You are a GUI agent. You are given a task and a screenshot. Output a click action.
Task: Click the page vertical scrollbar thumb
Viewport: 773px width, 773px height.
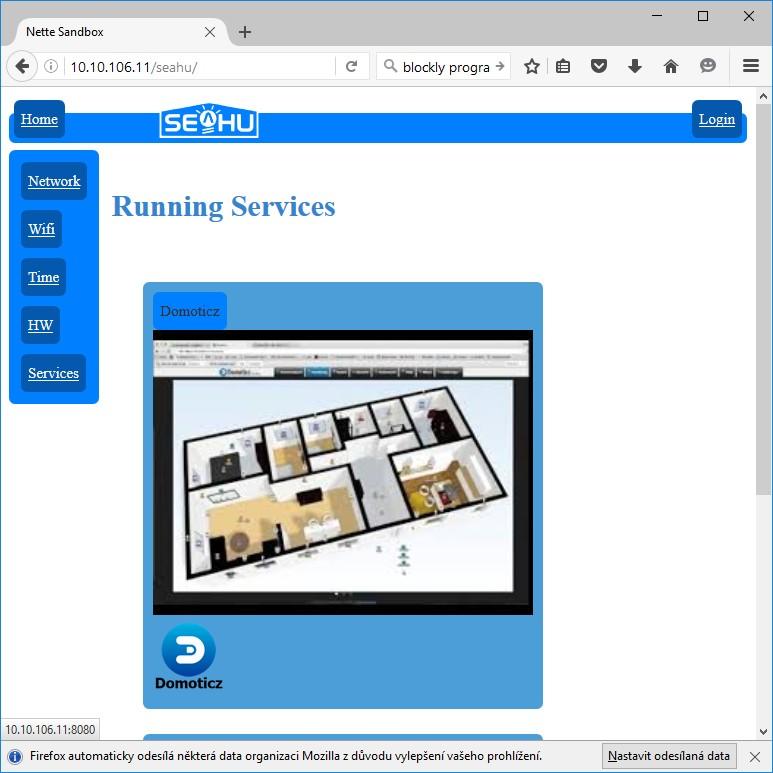(x=763, y=300)
